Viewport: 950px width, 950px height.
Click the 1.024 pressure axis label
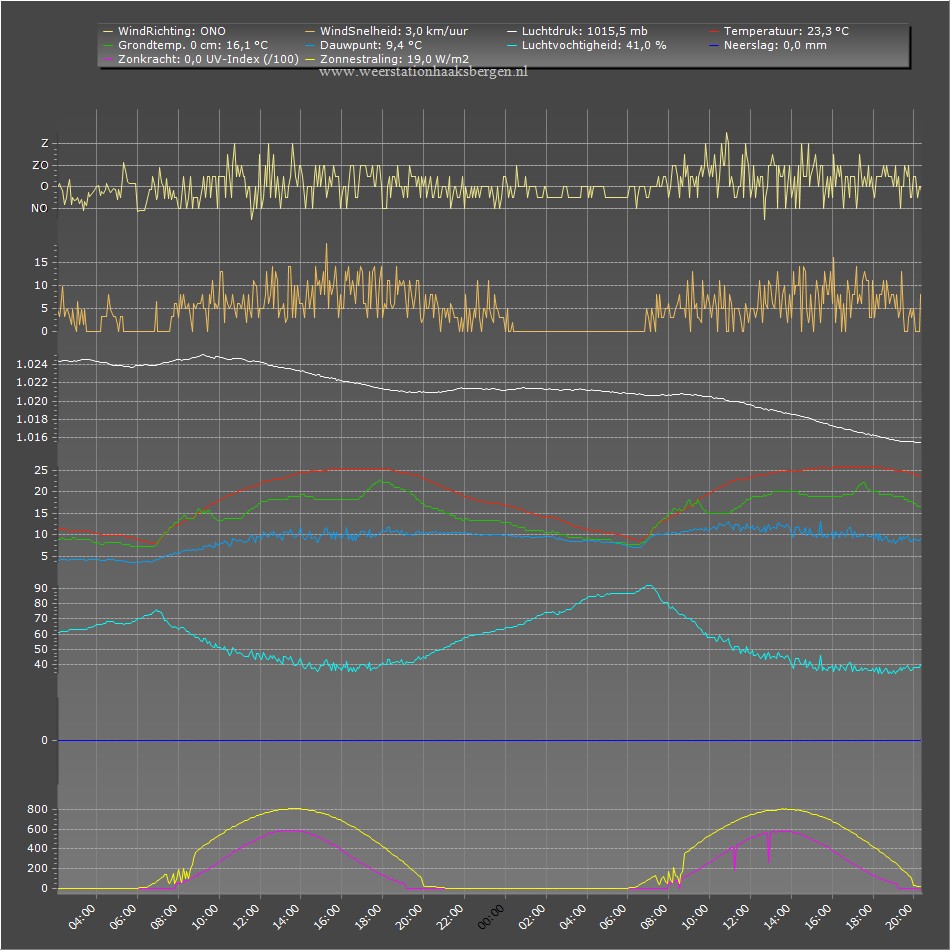(32, 364)
